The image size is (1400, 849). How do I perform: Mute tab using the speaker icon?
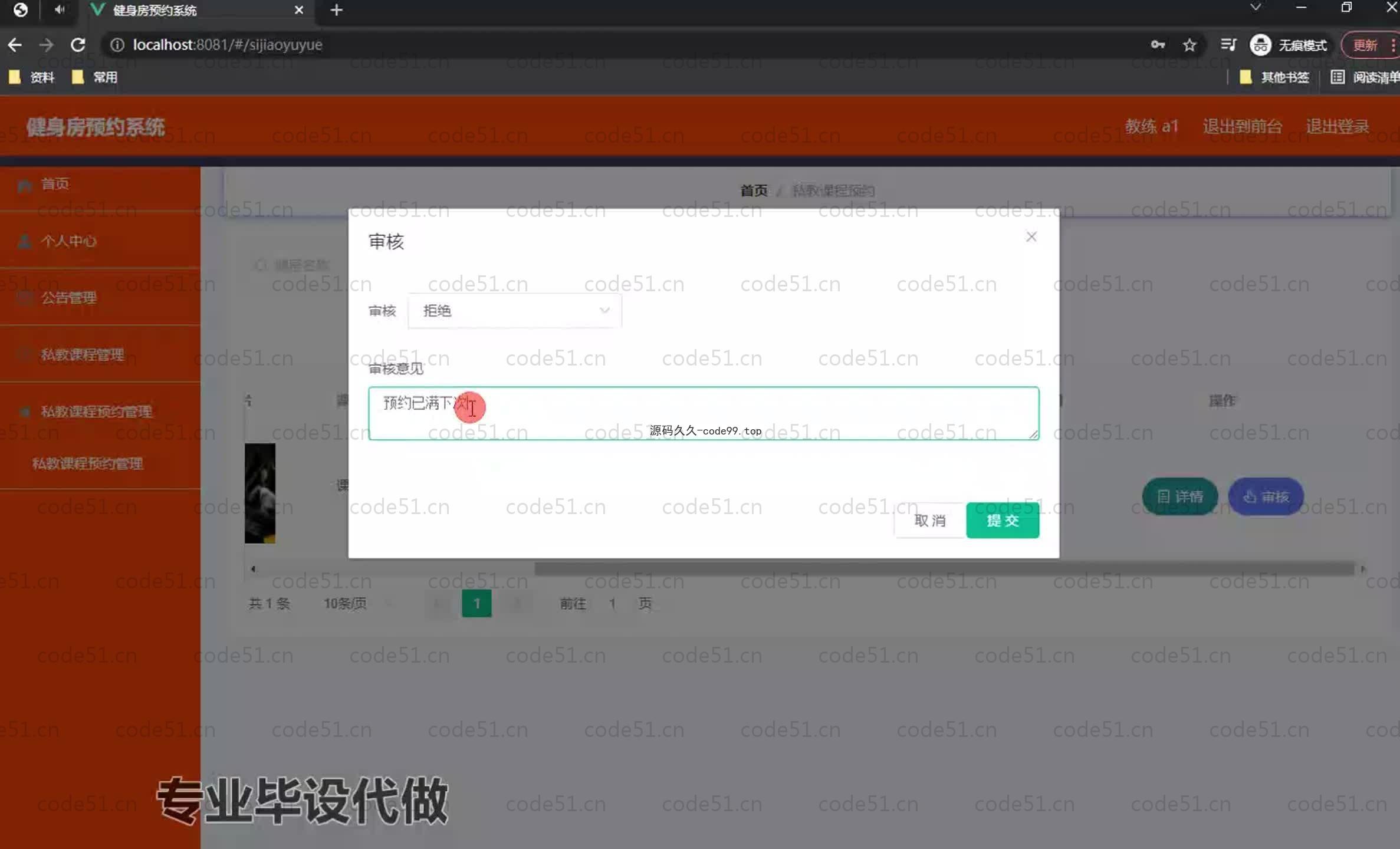60,9
